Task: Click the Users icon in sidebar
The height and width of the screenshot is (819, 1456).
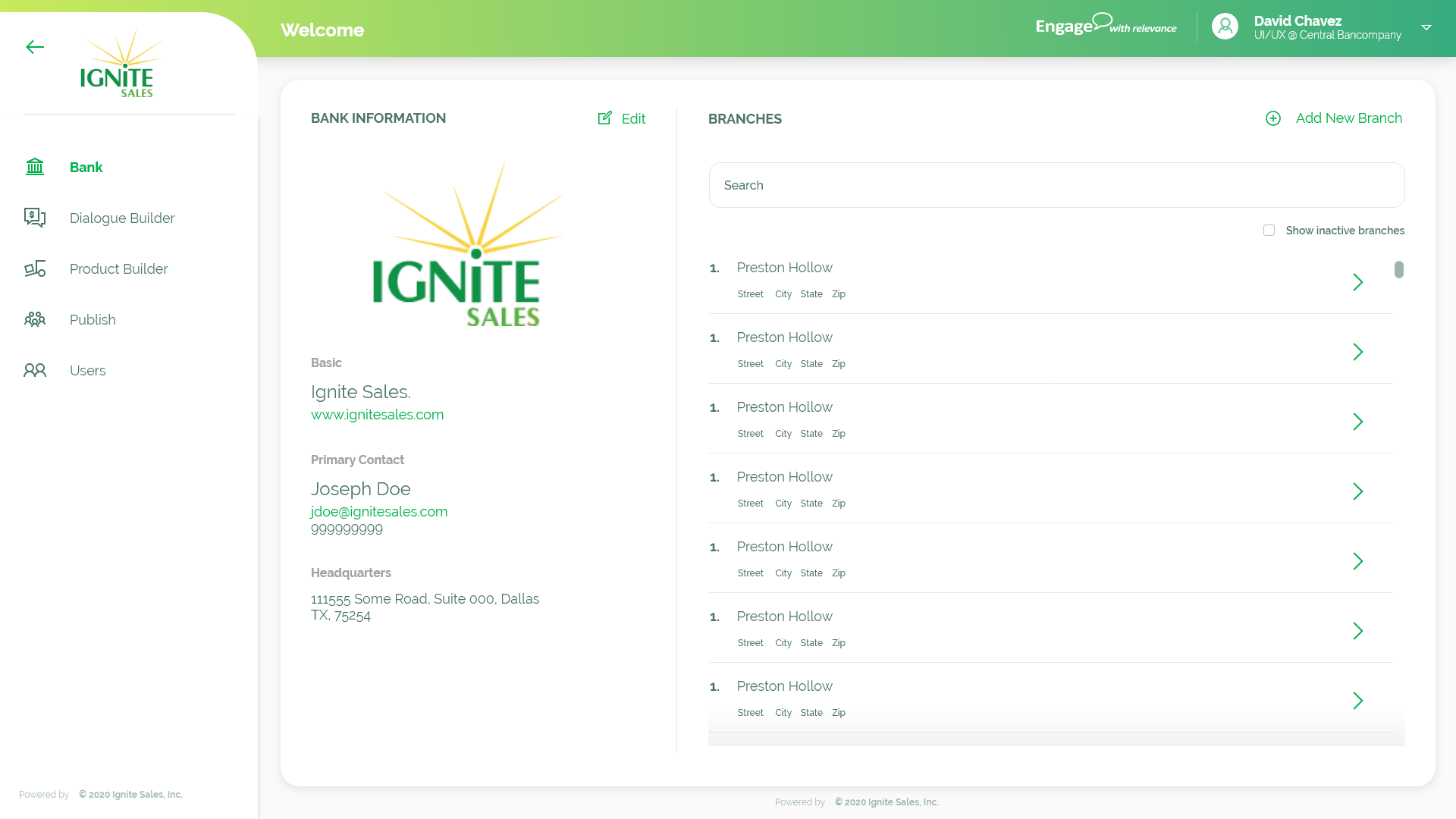Action: [35, 371]
